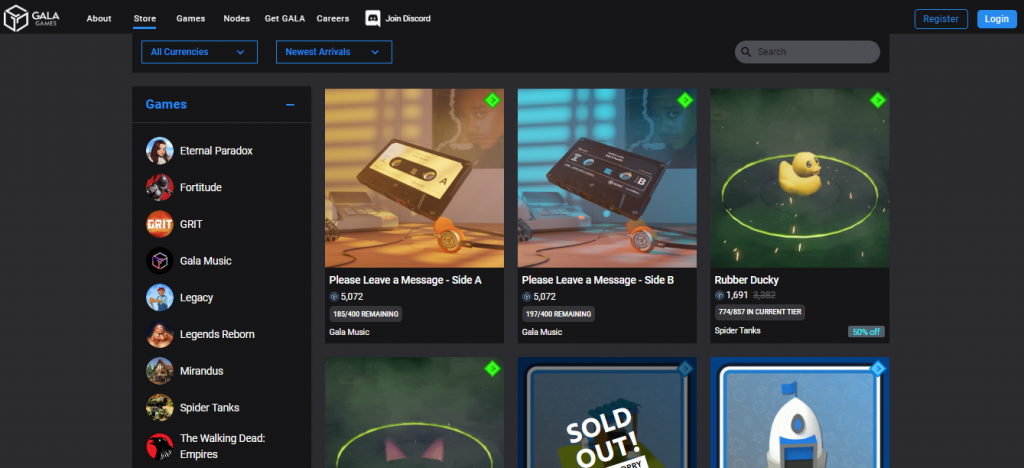This screenshot has height=468, width=1024.
Task: Click the '197/400 REMAINING' badge
Action: (x=558, y=314)
